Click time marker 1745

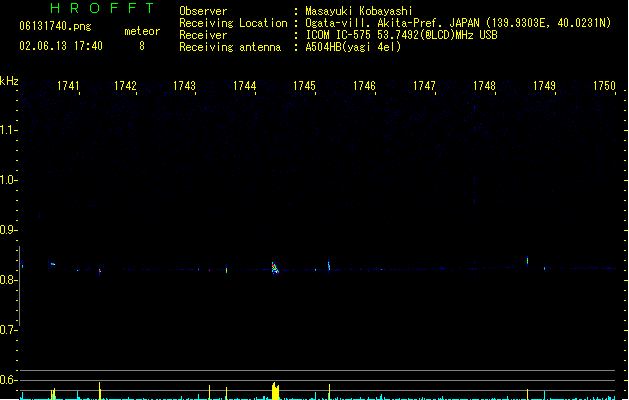pyautogui.click(x=304, y=86)
